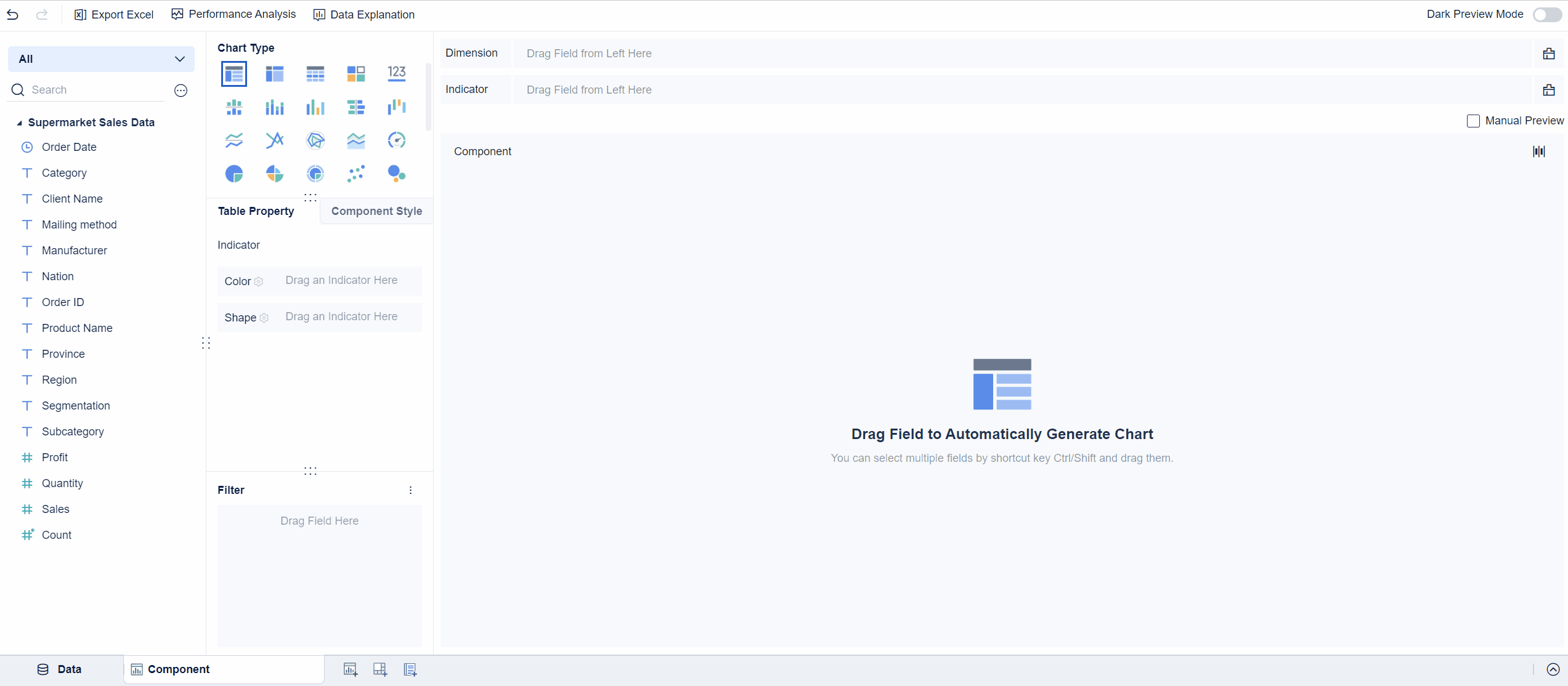Enable Manual Preview mode
This screenshot has height=686, width=1568.
click(x=1474, y=121)
